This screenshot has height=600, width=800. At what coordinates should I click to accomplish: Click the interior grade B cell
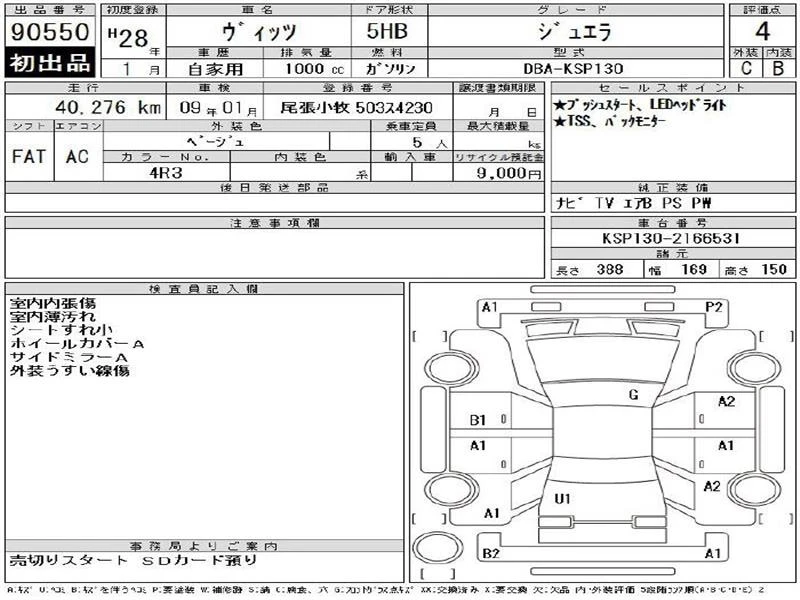pyautogui.click(x=779, y=68)
